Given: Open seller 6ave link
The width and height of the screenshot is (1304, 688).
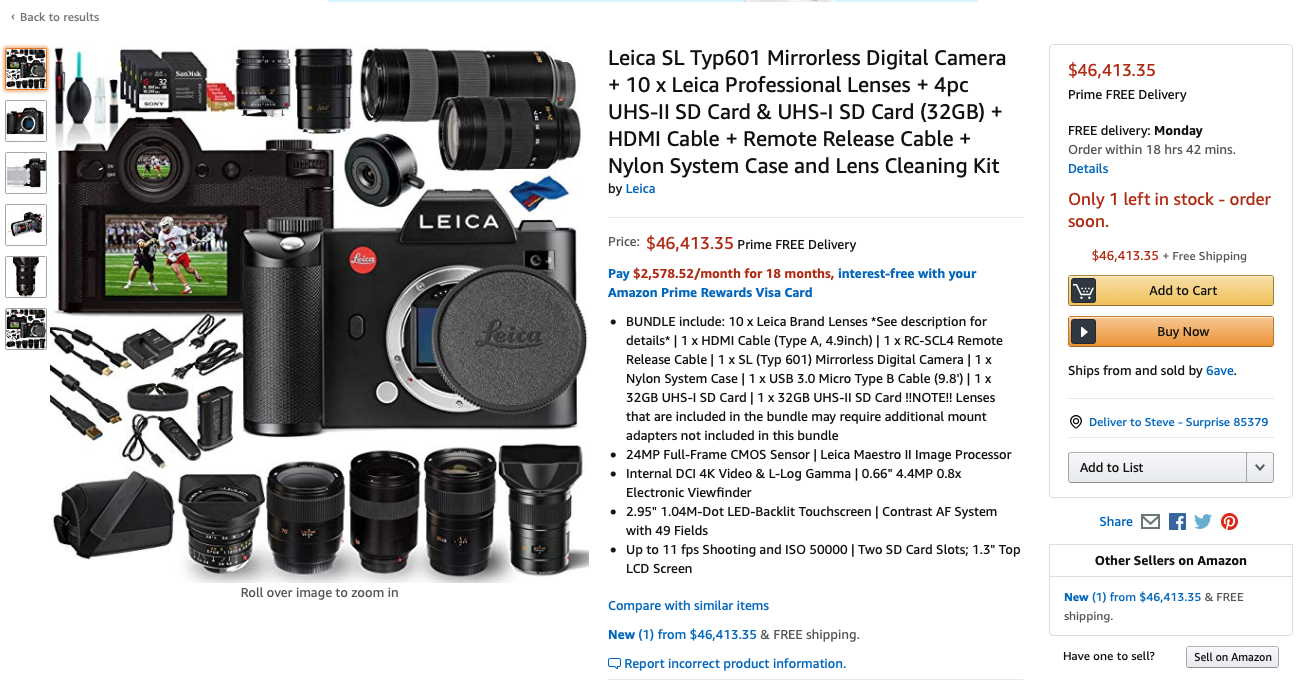Looking at the screenshot, I should click(1220, 371).
